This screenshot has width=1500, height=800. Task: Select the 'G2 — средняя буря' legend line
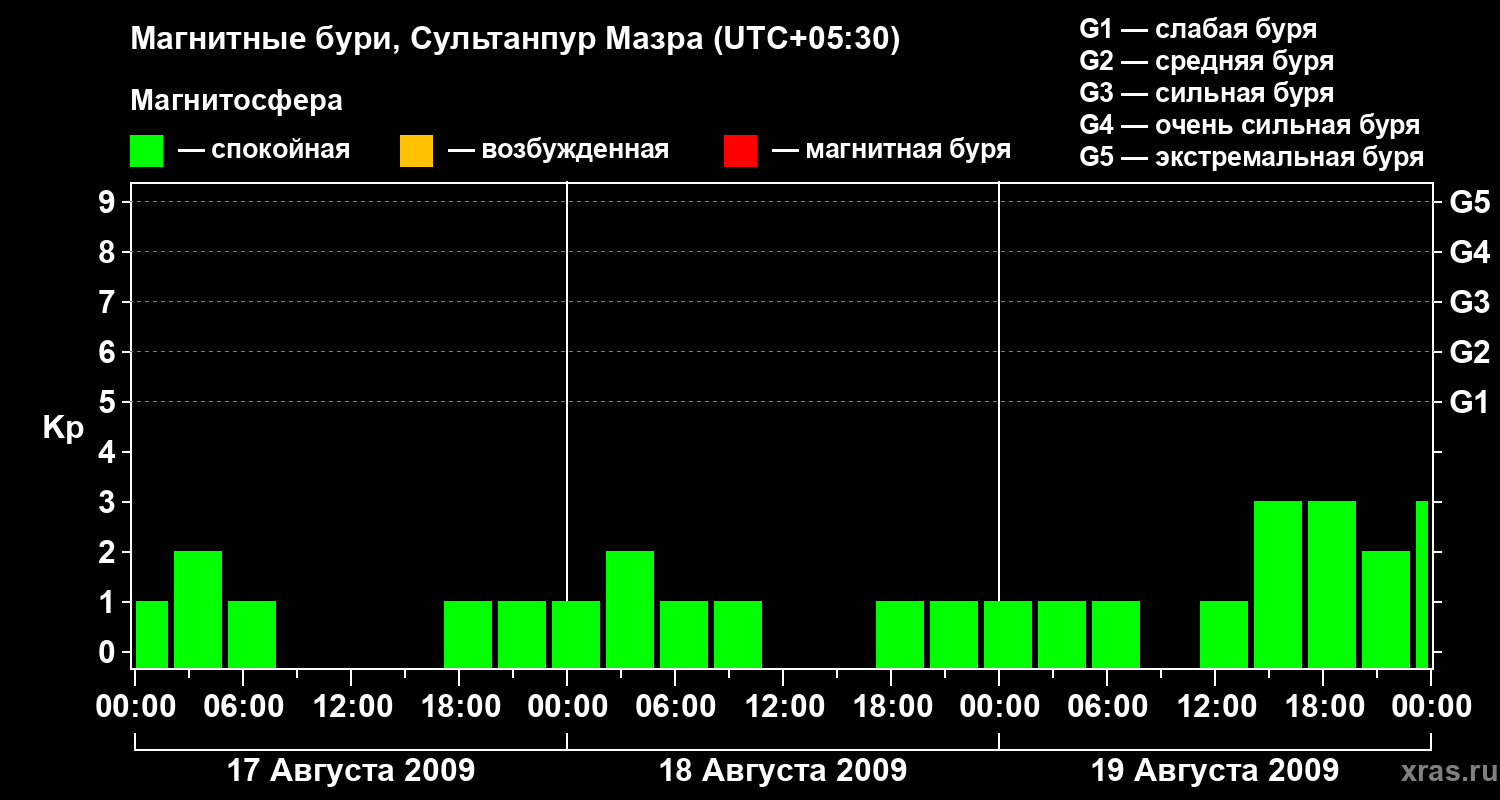click(x=1206, y=61)
